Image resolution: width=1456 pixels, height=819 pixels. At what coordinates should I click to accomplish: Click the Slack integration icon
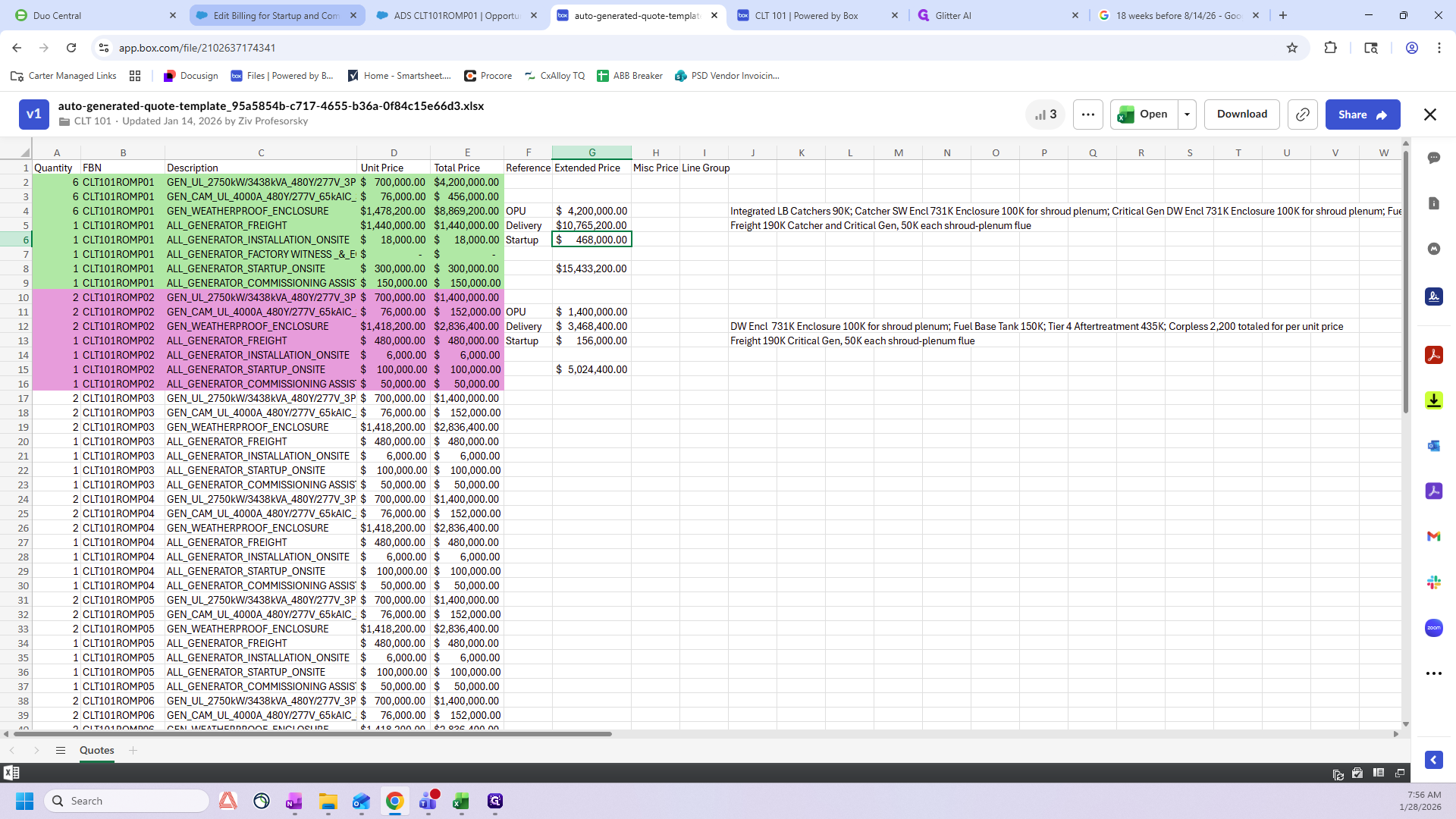pos(1433,582)
